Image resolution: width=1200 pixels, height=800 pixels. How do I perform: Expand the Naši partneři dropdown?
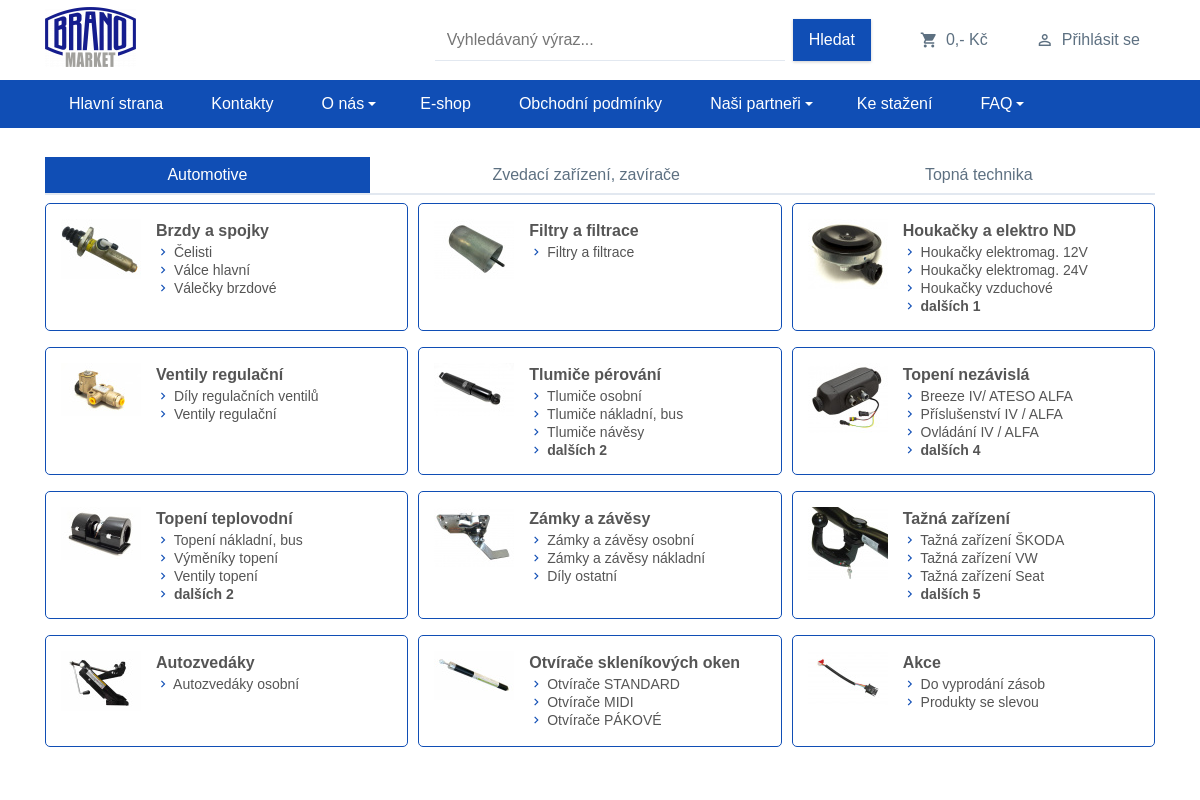761,104
